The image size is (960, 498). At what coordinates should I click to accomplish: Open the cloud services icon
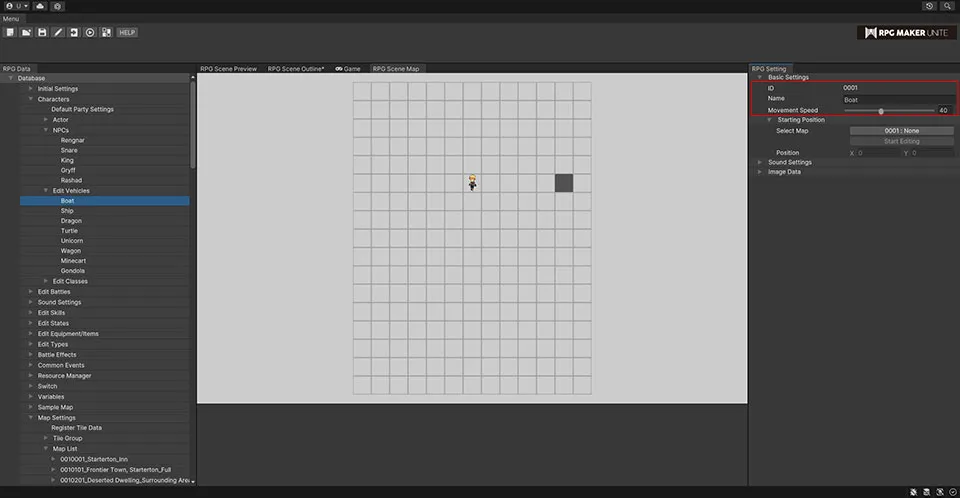(39, 6)
